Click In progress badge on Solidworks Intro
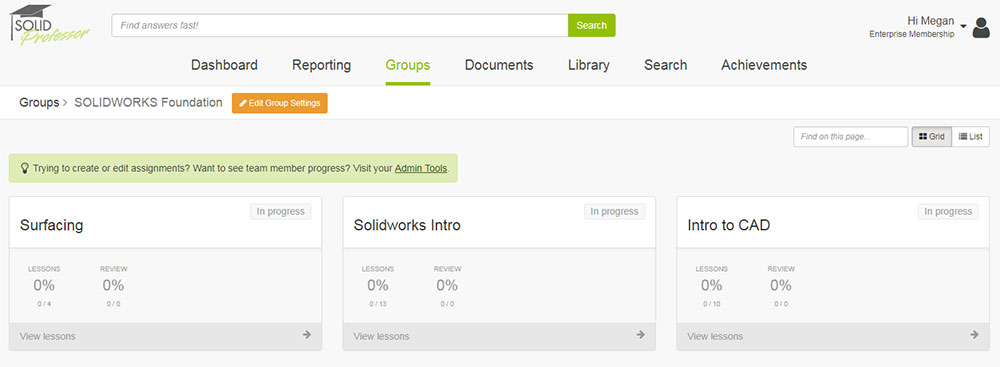This screenshot has width=1000, height=367. pos(615,211)
